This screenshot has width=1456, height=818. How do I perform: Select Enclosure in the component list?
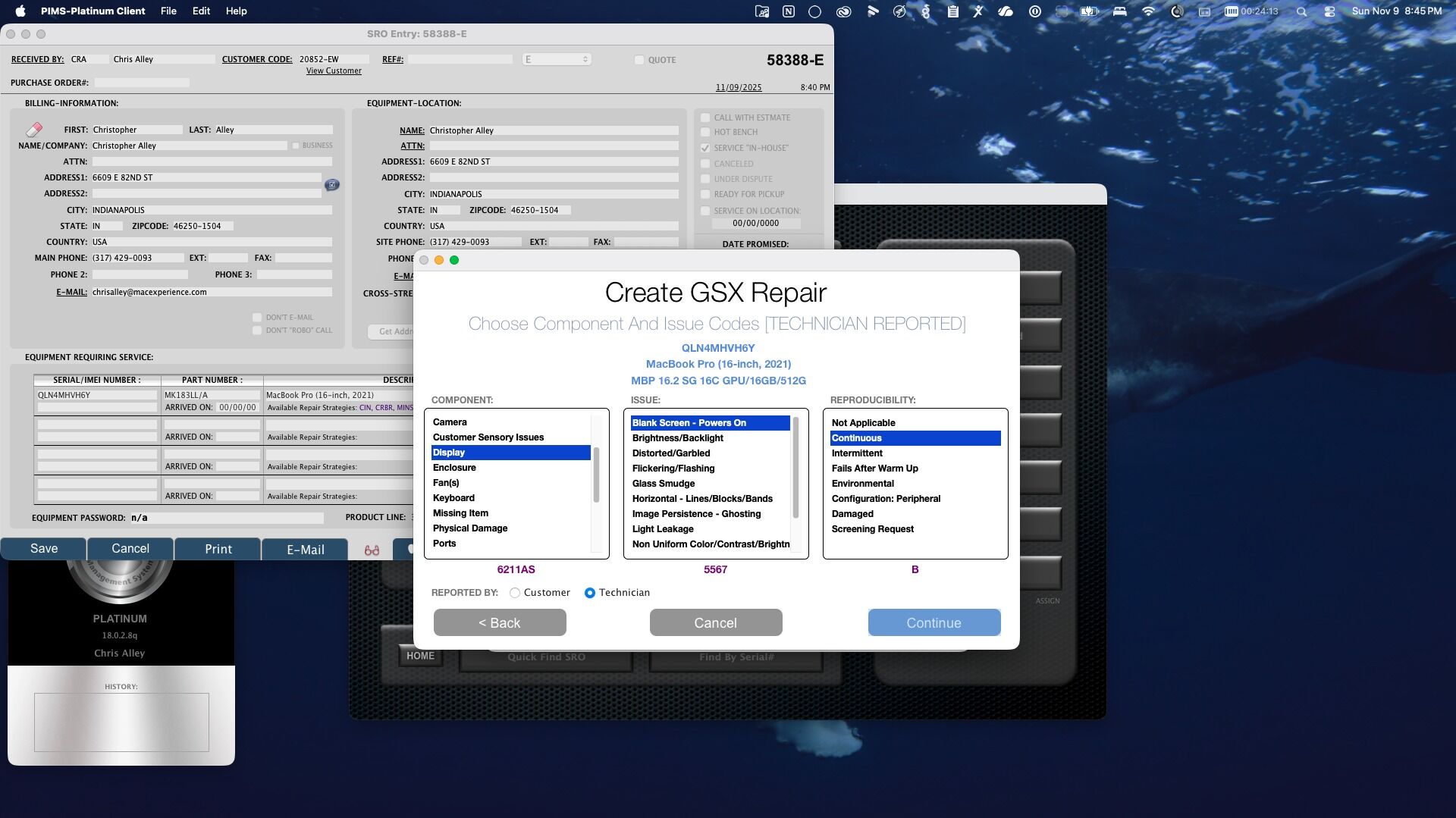pos(511,468)
